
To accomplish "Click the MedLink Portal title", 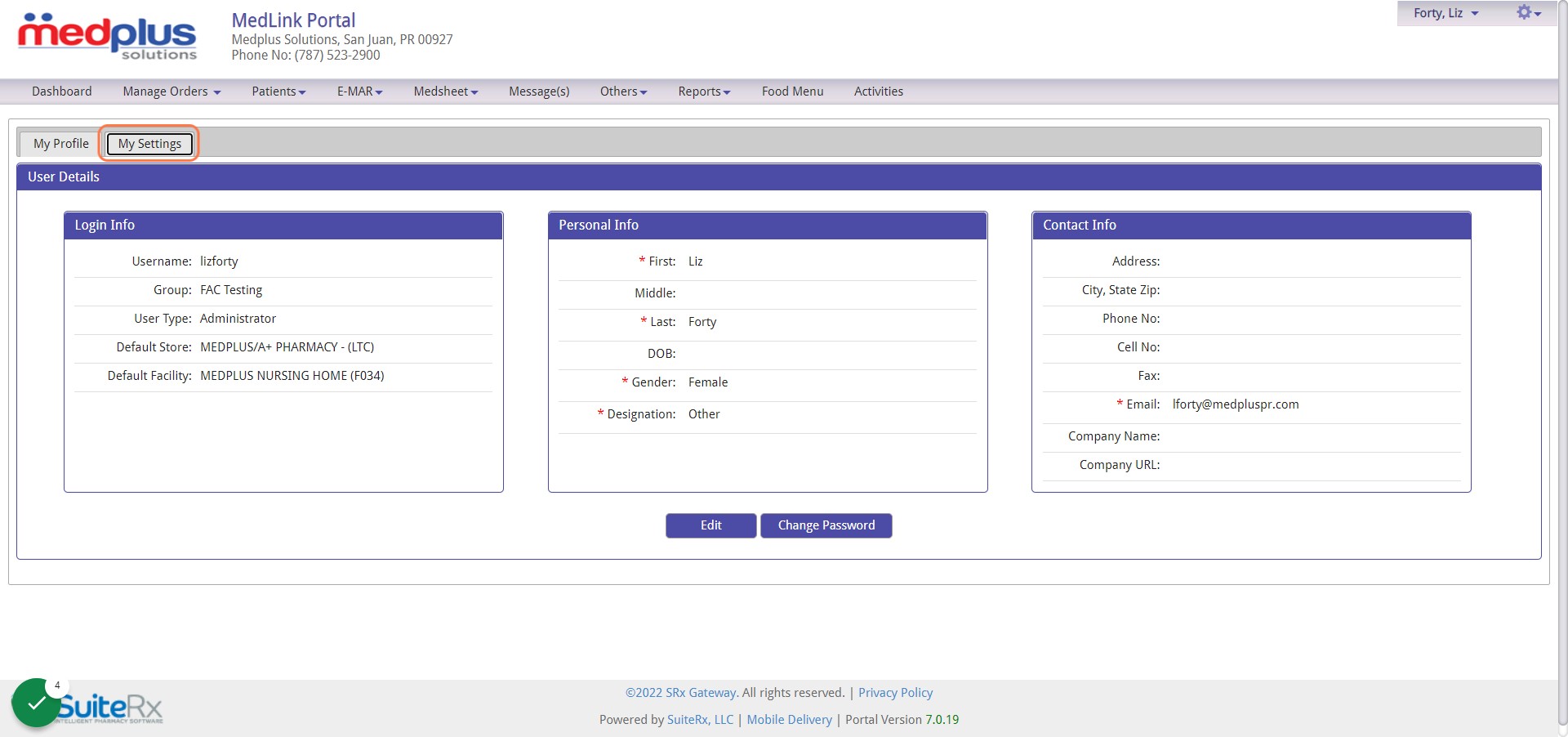I will point(293,20).
